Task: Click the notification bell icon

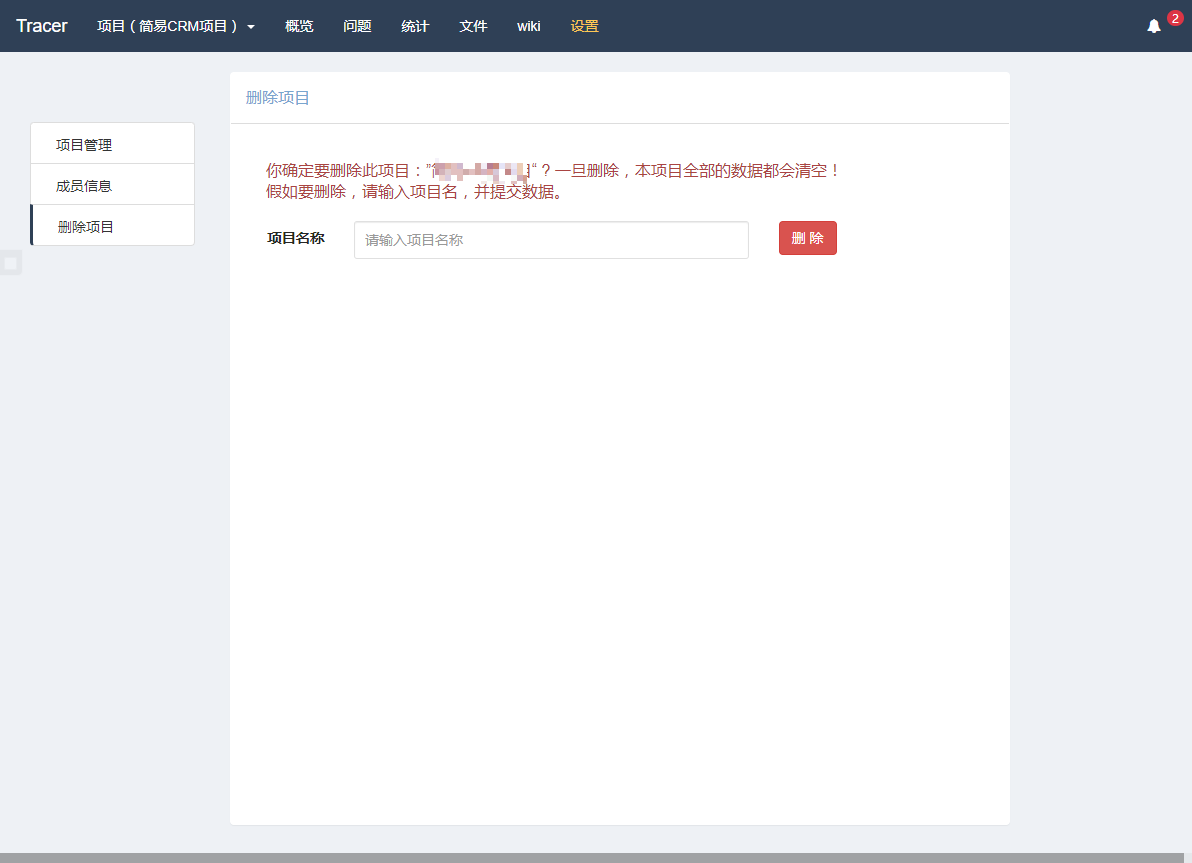Action: pyautogui.click(x=1154, y=26)
